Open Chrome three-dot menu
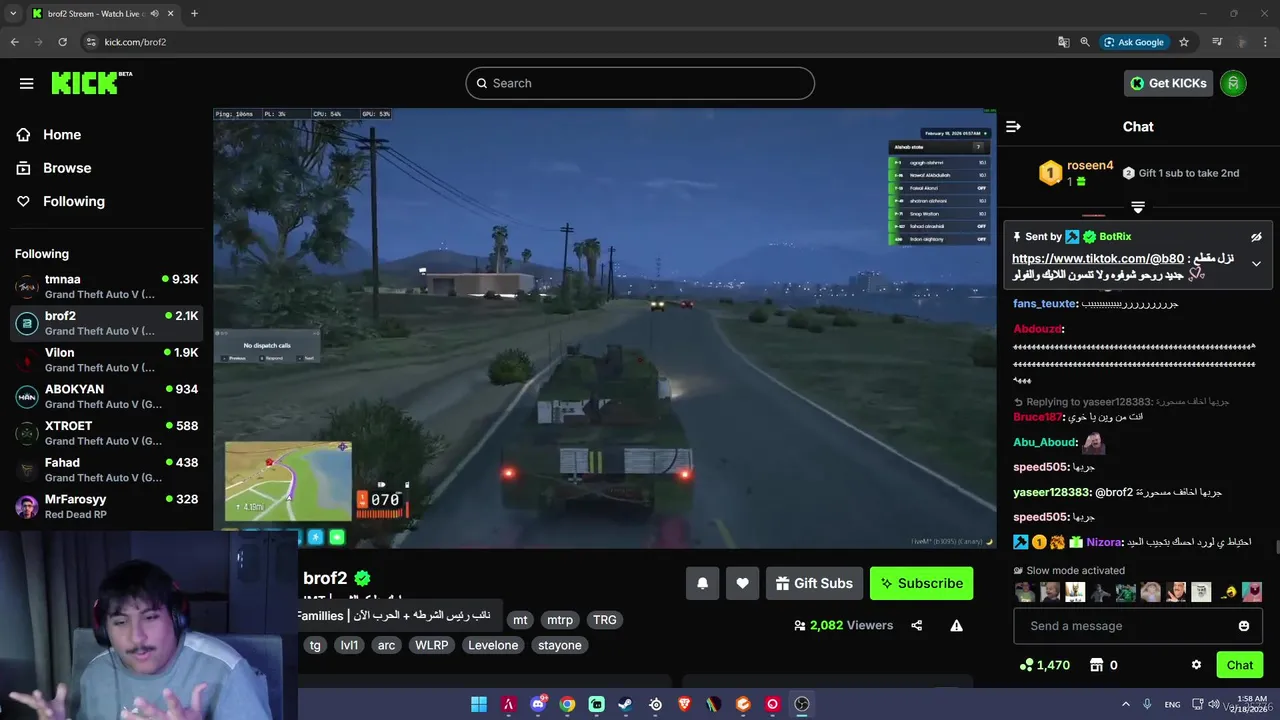 point(1267,42)
